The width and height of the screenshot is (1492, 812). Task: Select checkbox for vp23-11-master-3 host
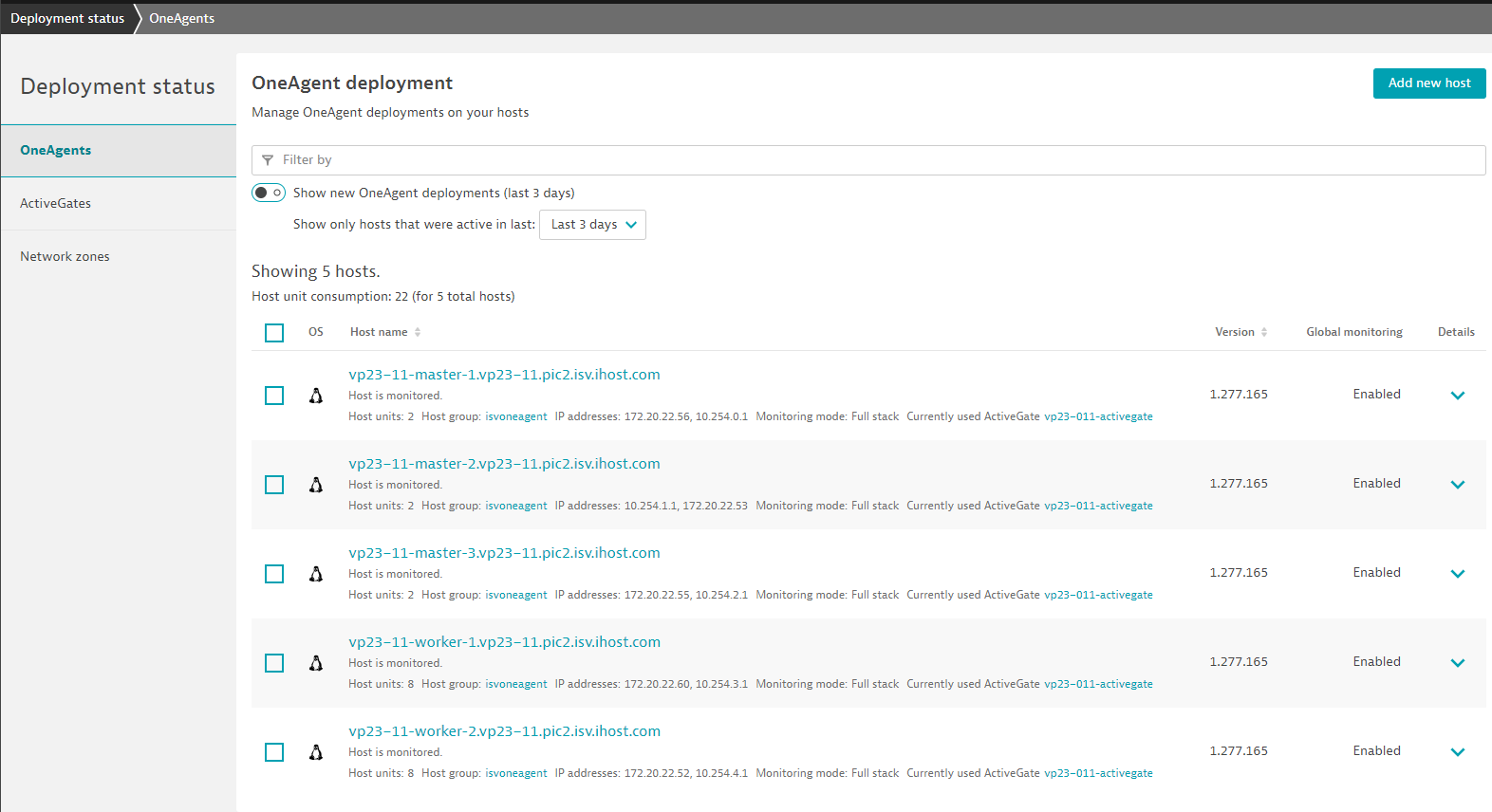(274, 574)
